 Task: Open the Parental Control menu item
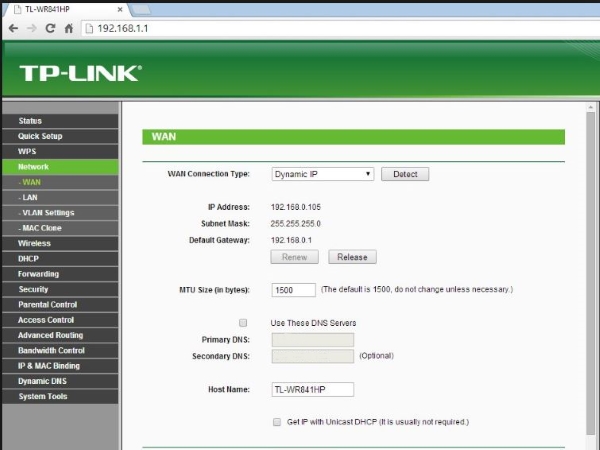[60, 305]
